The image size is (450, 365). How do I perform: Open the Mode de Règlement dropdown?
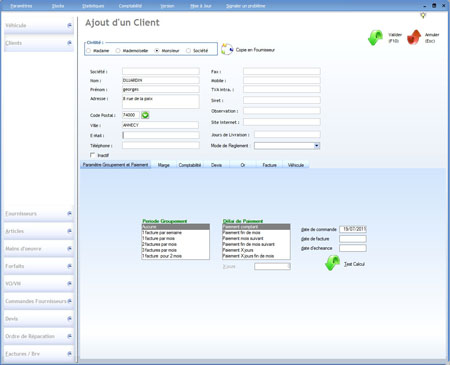pos(317,146)
